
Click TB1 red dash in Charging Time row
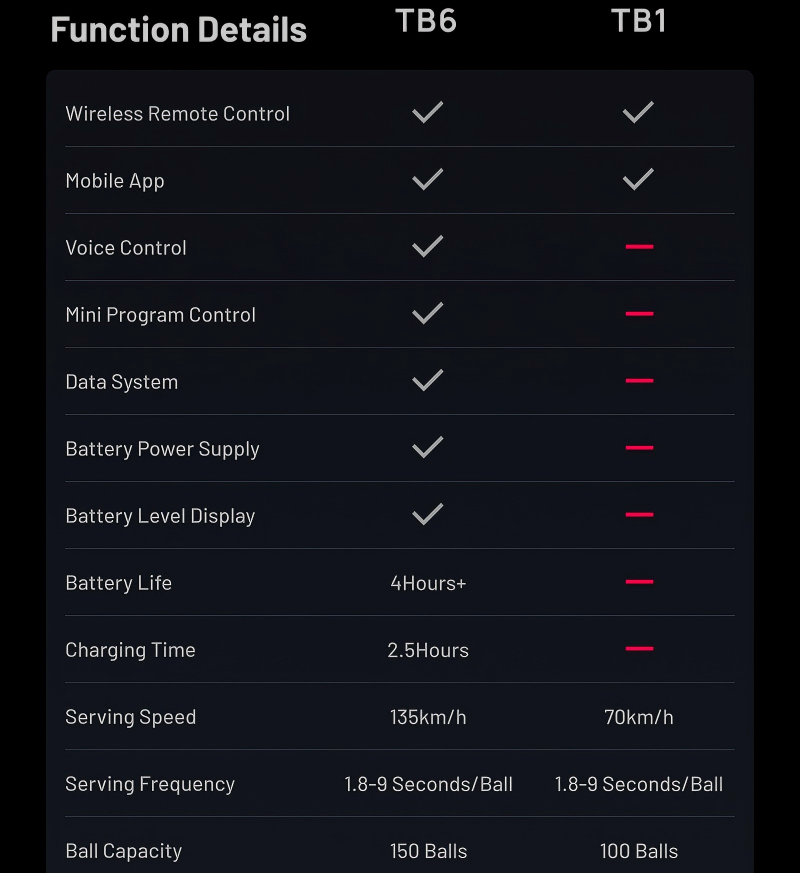[639, 649]
